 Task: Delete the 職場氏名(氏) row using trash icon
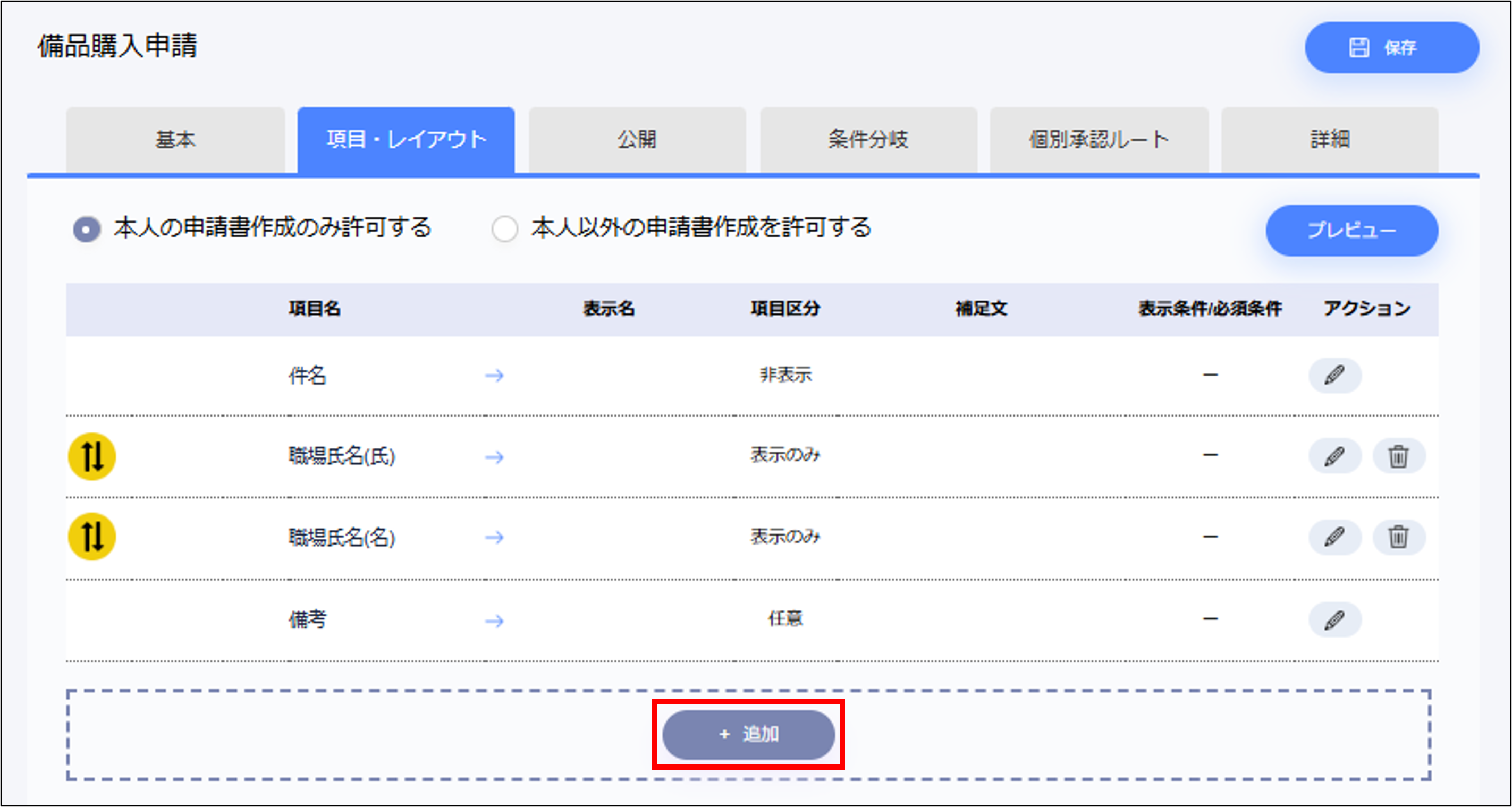tap(1398, 456)
